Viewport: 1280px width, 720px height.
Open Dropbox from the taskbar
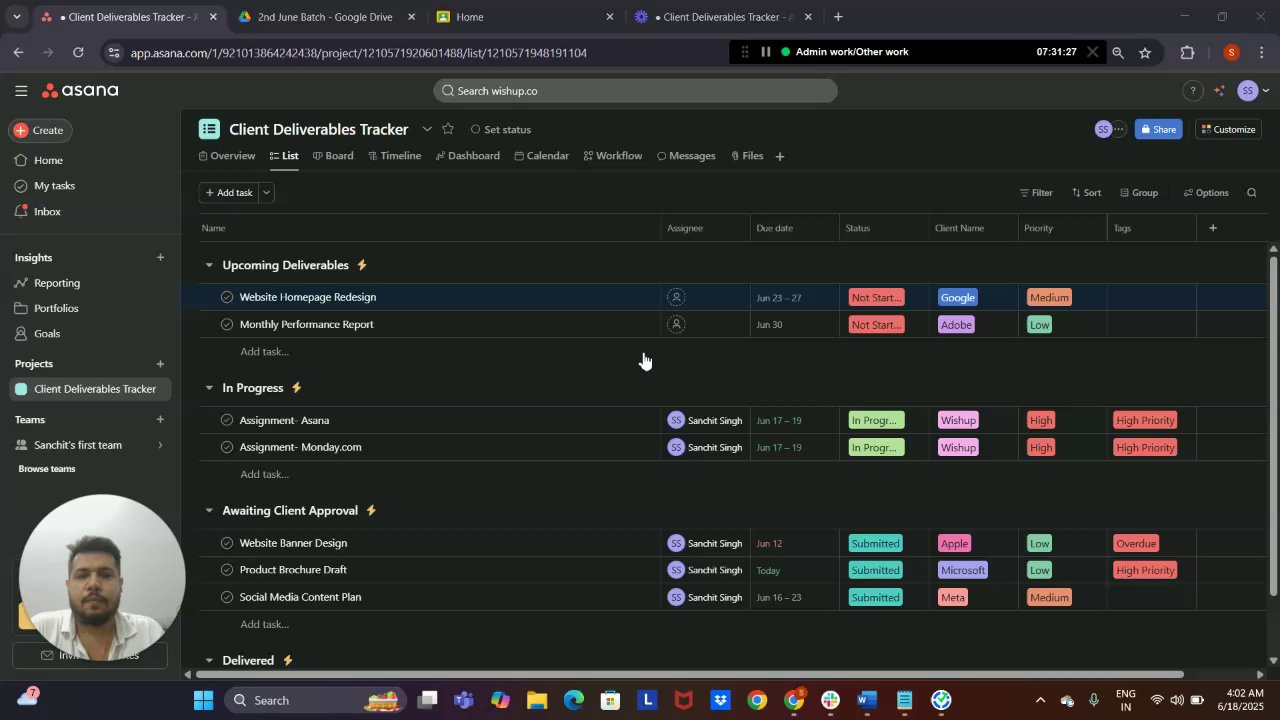[x=720, y=700]
